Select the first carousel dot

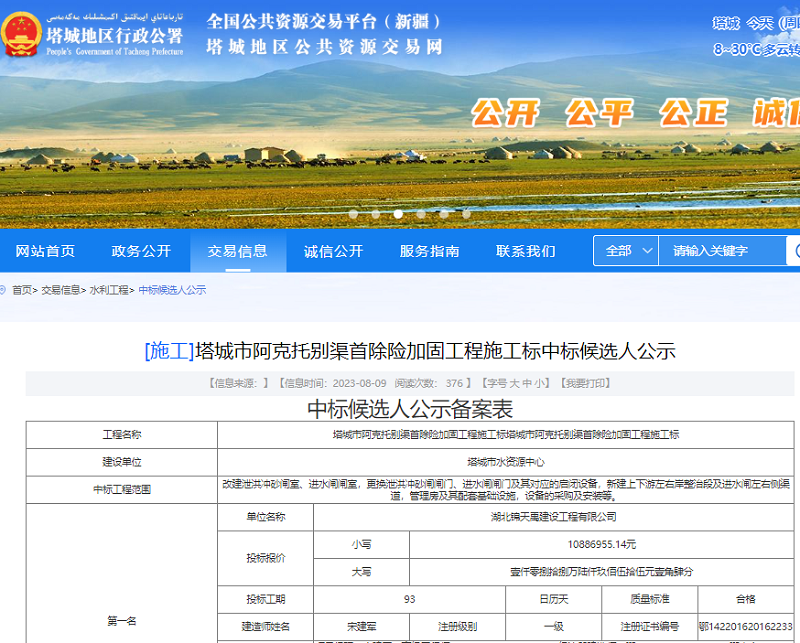tap(353, 214)
